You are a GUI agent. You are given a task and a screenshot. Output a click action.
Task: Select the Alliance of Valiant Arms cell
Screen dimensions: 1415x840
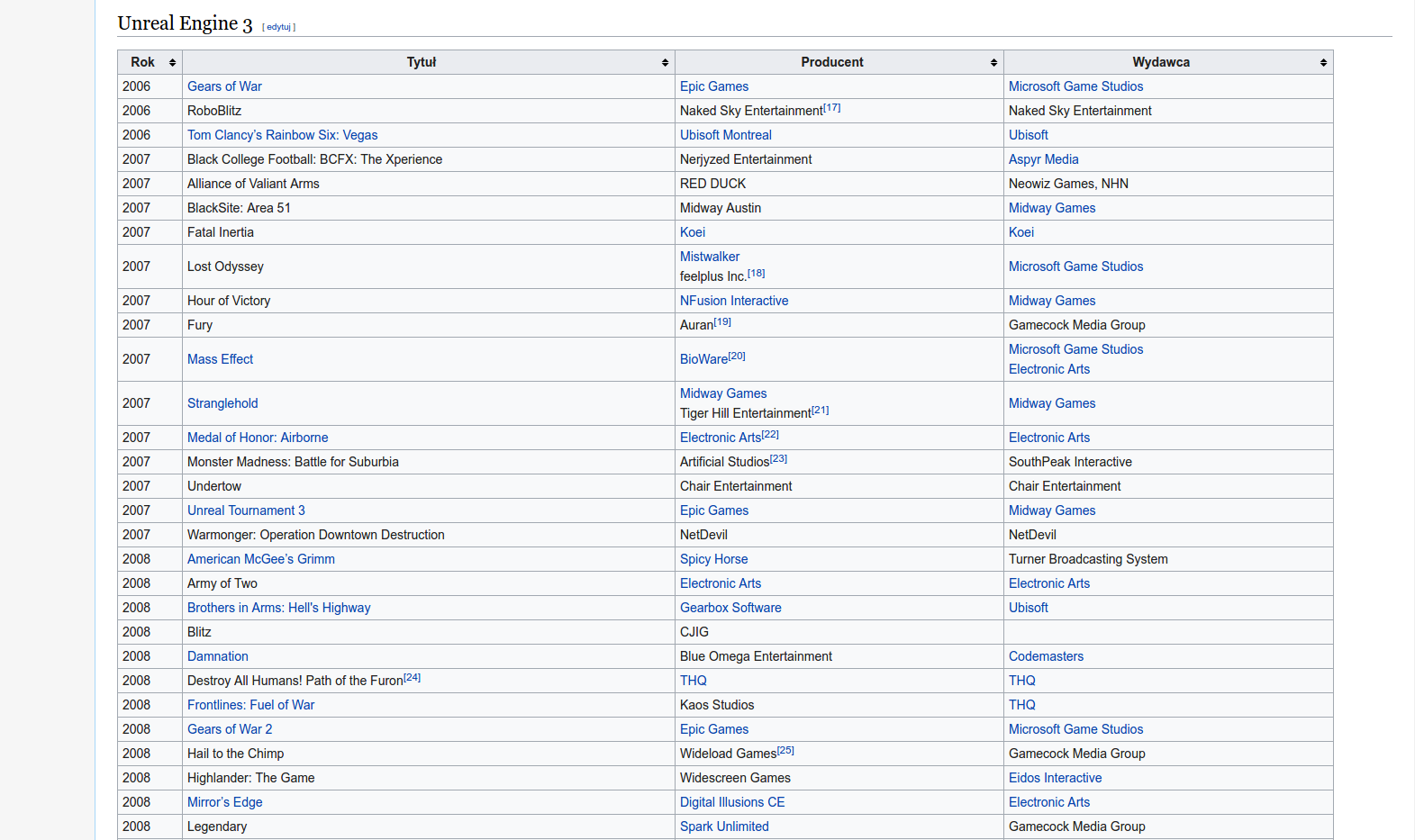pyautogui.click(x=429, y=184)
